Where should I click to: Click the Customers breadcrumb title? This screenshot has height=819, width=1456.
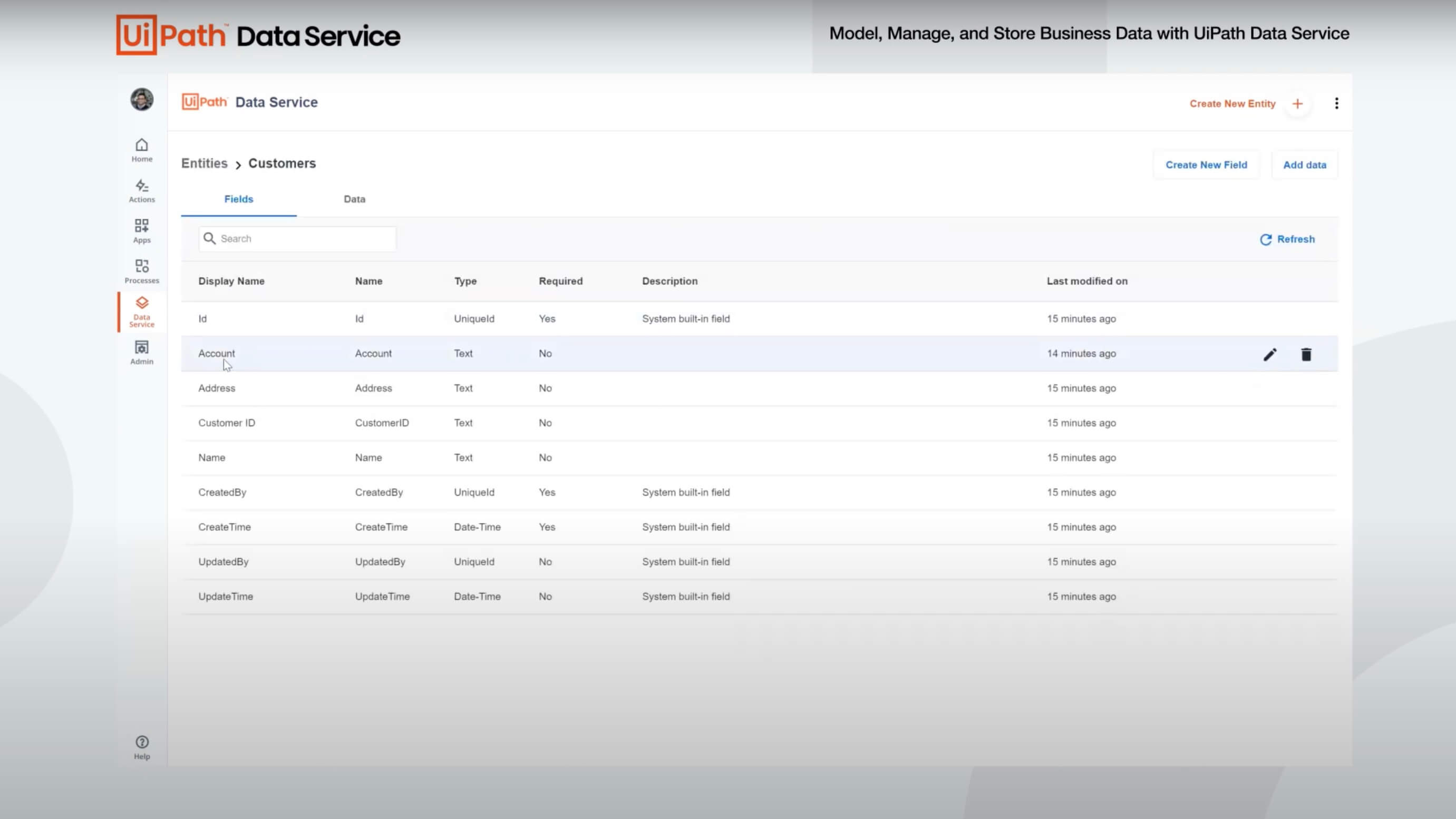coord(282,163)
